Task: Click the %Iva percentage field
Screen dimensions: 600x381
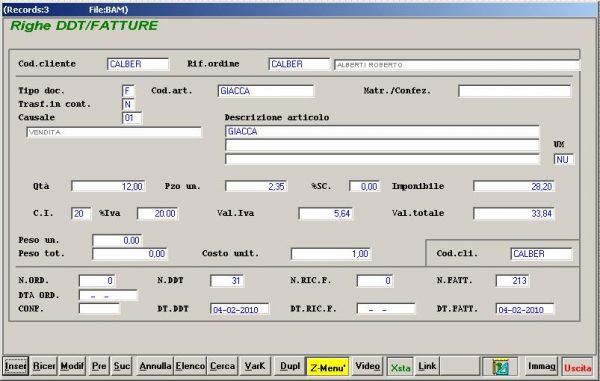Action: [x=157, y=213]
